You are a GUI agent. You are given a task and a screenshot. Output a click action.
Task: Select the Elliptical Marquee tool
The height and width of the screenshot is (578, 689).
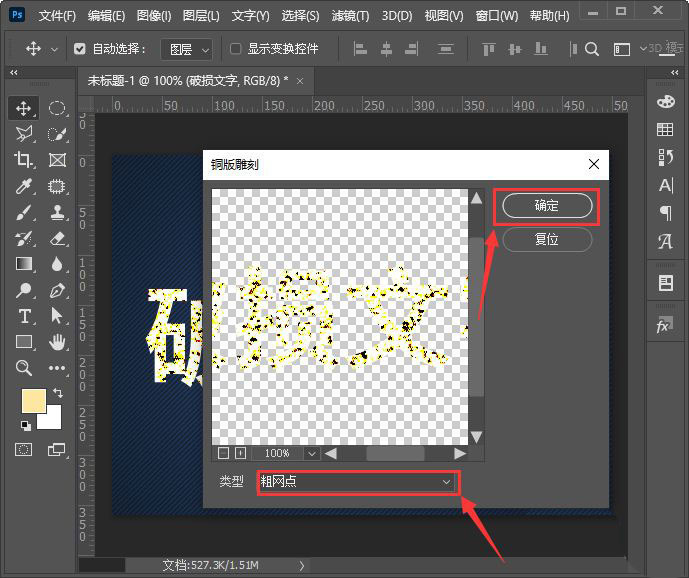pyautogui.click(x=57, y=108)
